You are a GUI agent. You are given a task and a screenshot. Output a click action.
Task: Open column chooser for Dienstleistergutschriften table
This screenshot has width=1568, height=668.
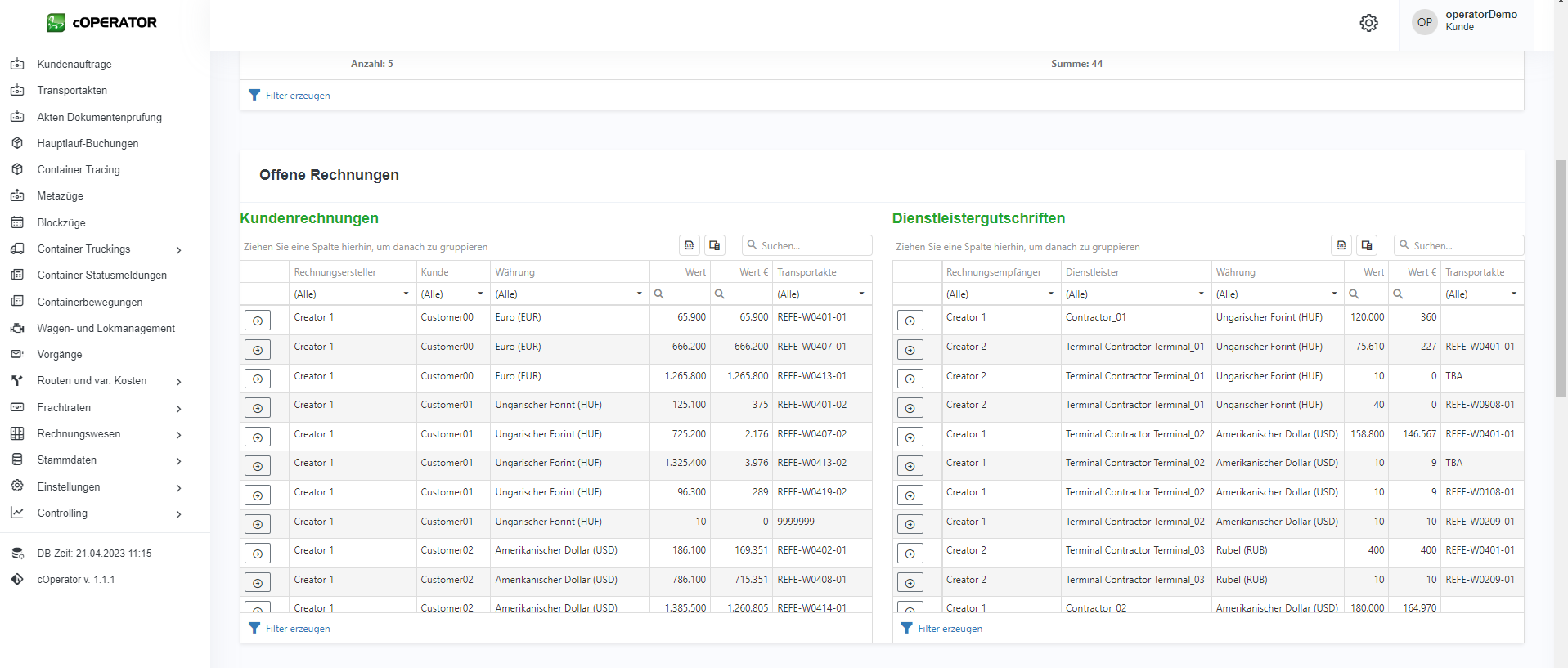point(1367,245)
